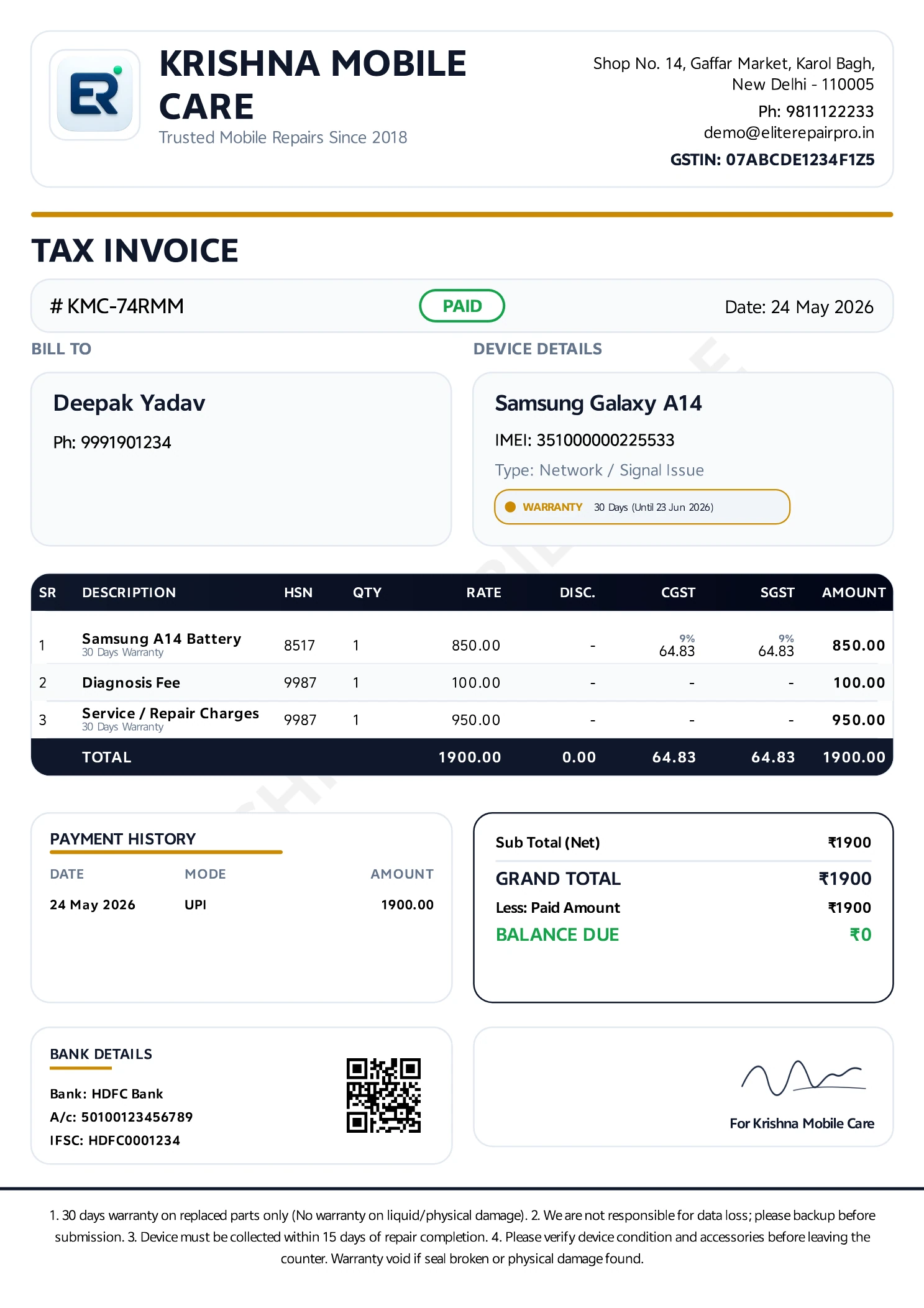This screenshot has height=1308, width=924.
Task: Select the Samsung A14 Battery item
Action: [162, 639]
